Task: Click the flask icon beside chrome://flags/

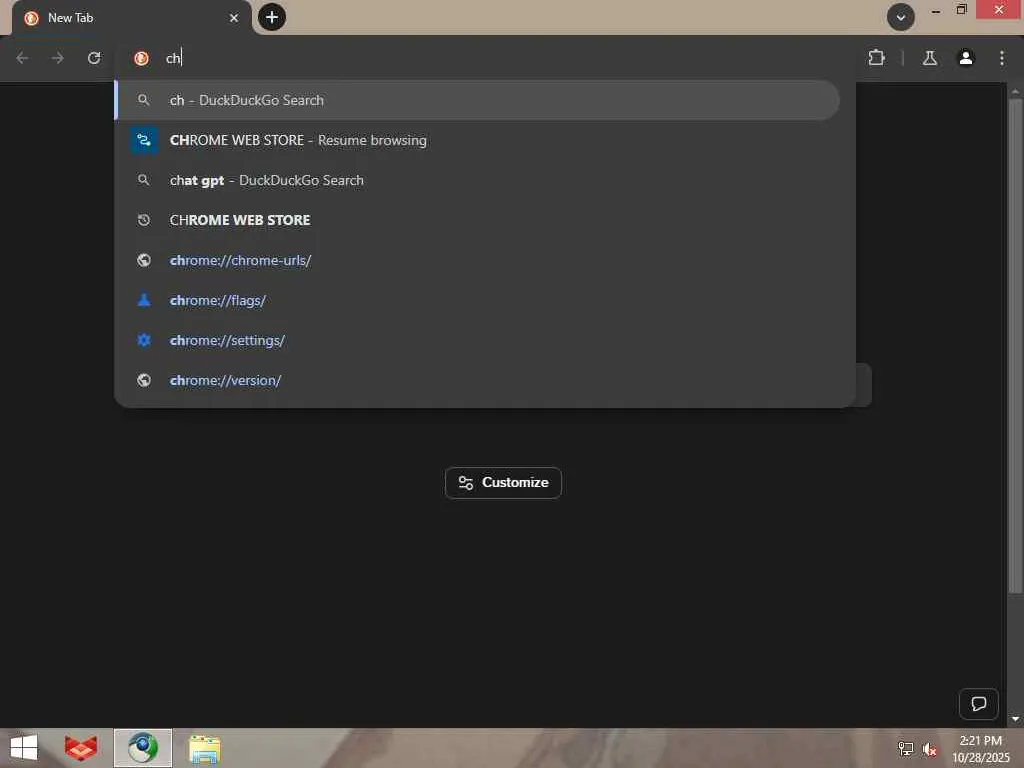Action: click(144, 300)
